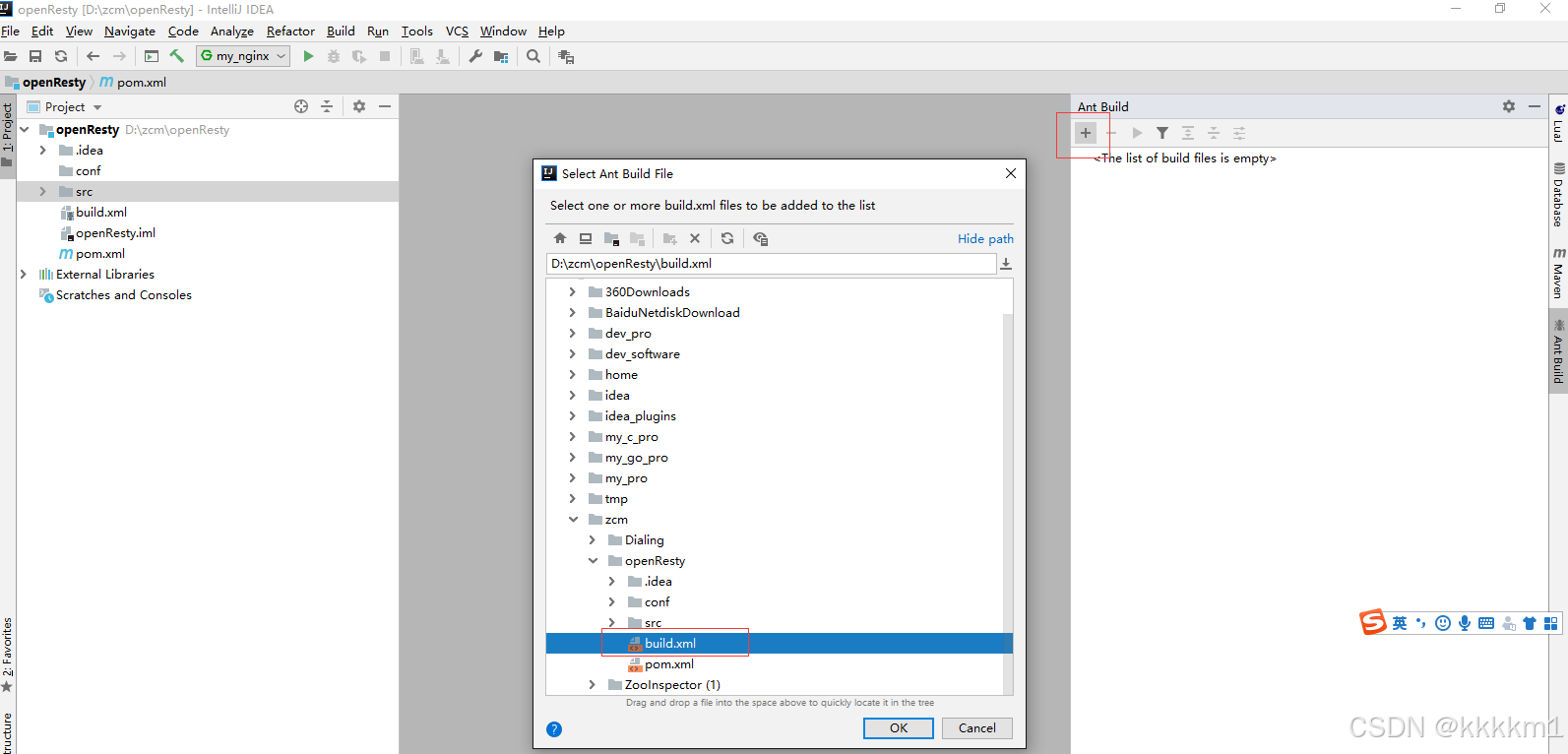This screenshot has height=754, width=1568.
Task: Collapse openResty folder in dialog tree
Action: [593, 561]
